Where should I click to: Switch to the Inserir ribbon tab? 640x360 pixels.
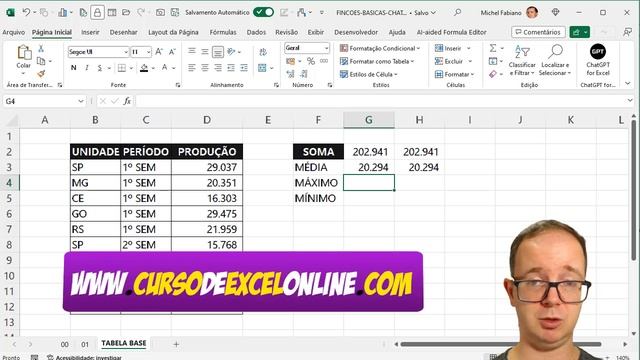click(90, 32)
